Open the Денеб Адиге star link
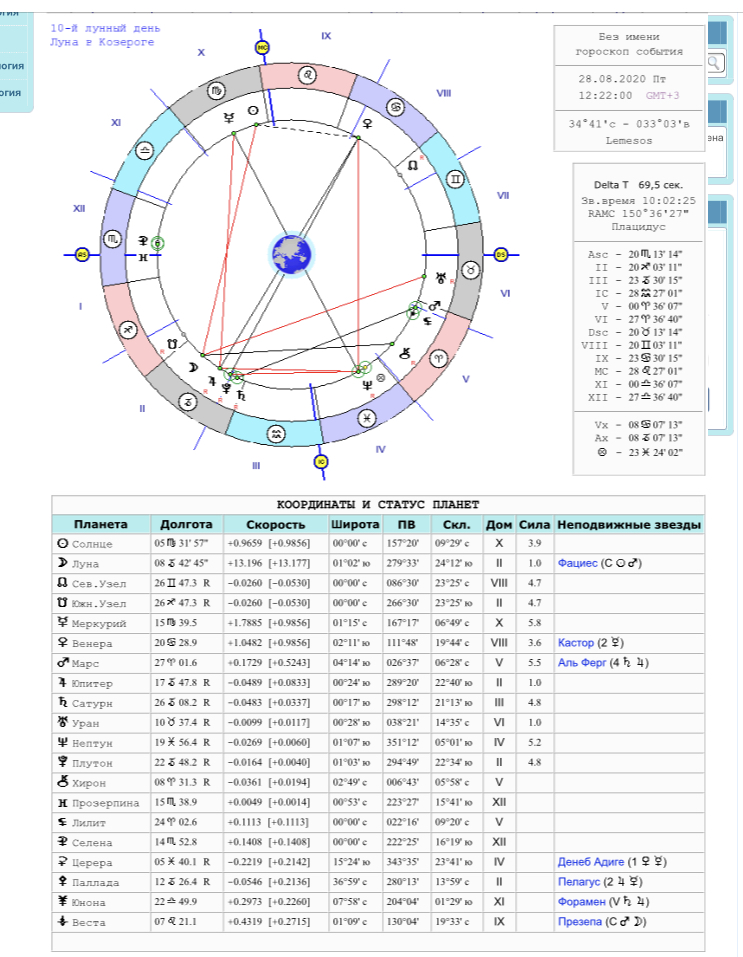The height and width of the screenshot is (957, 743). click(x=590, y=862)
